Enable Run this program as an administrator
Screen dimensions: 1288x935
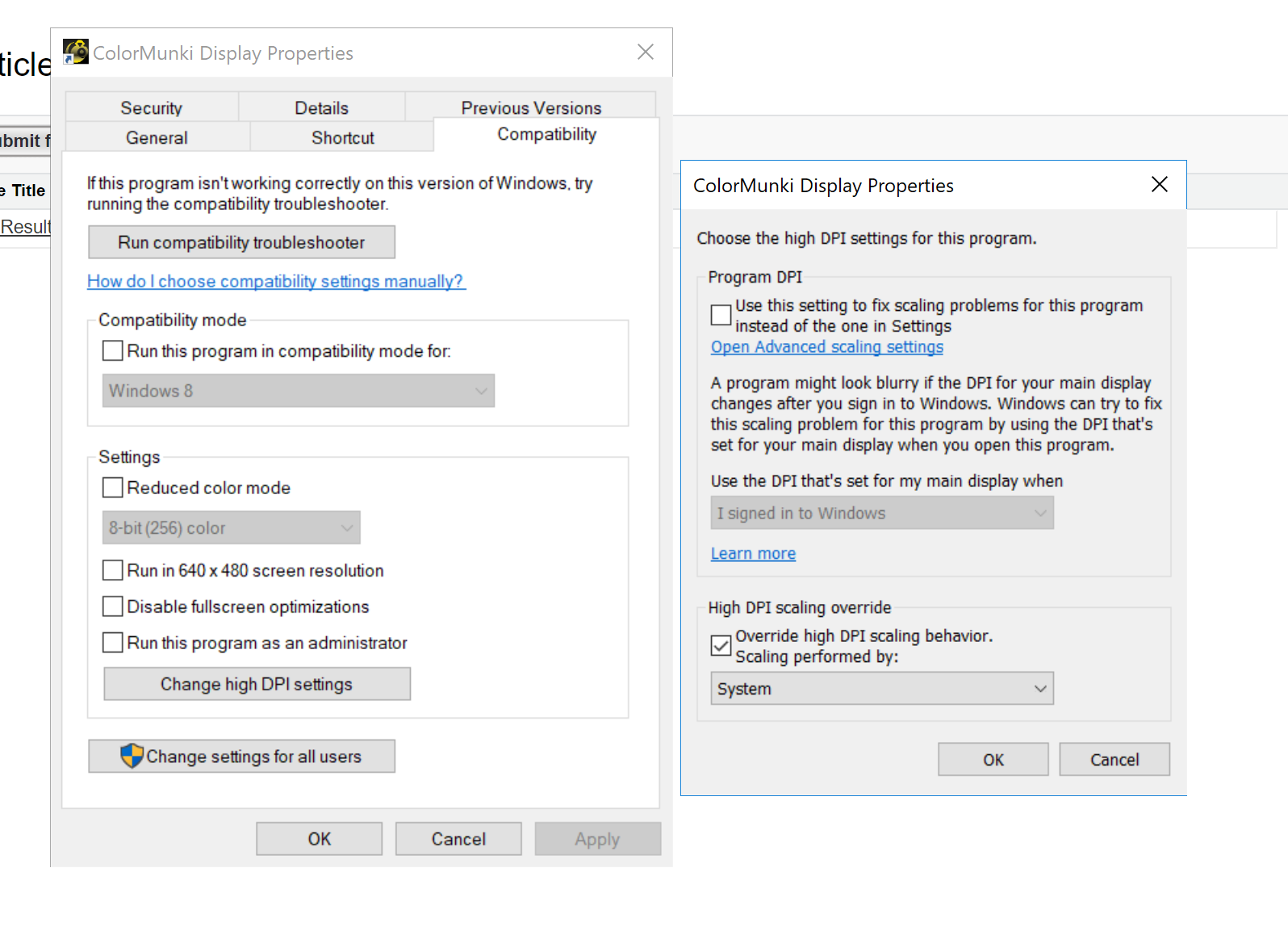(112, 643)
